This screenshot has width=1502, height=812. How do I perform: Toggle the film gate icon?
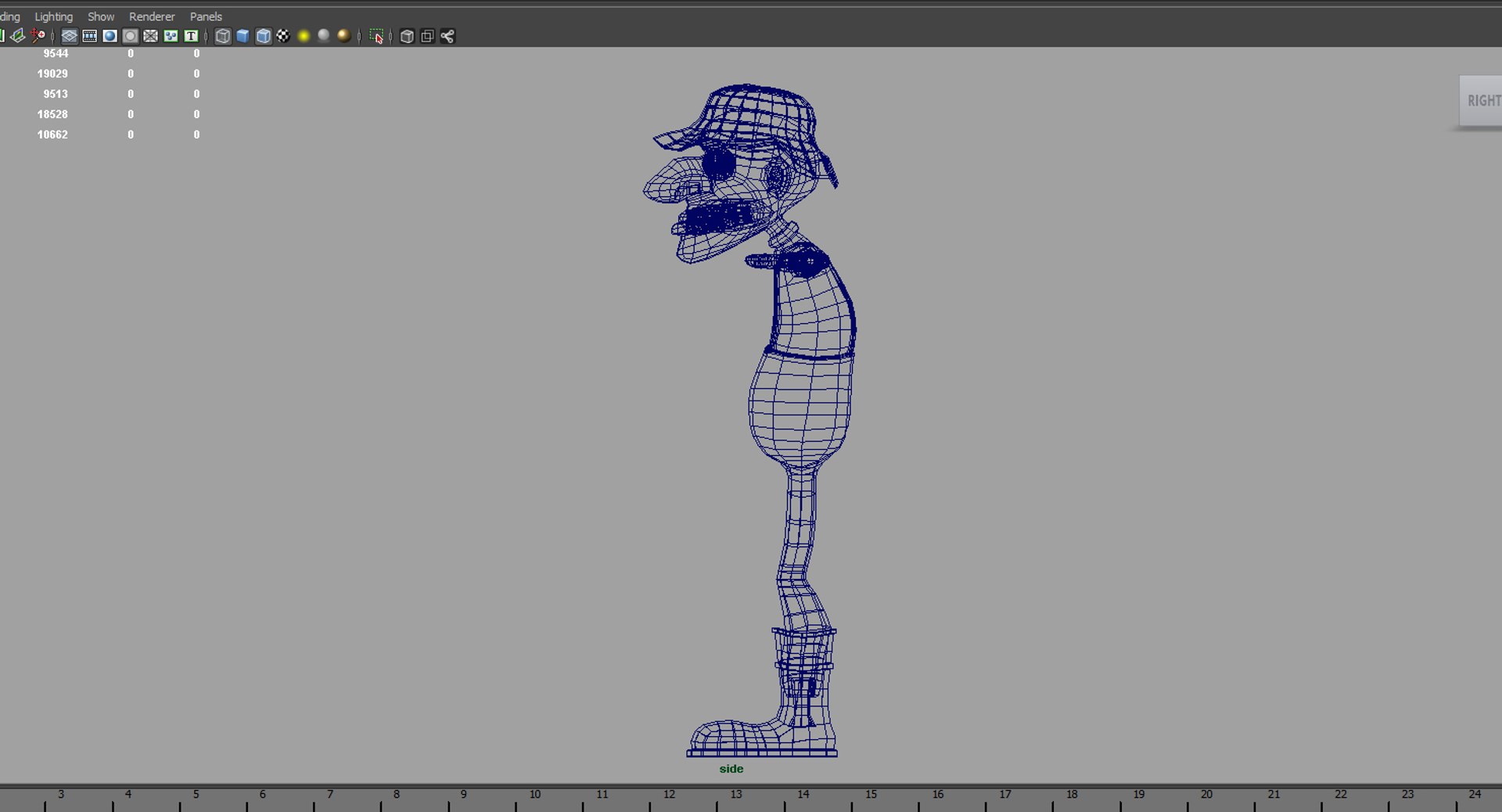[89, 36]
